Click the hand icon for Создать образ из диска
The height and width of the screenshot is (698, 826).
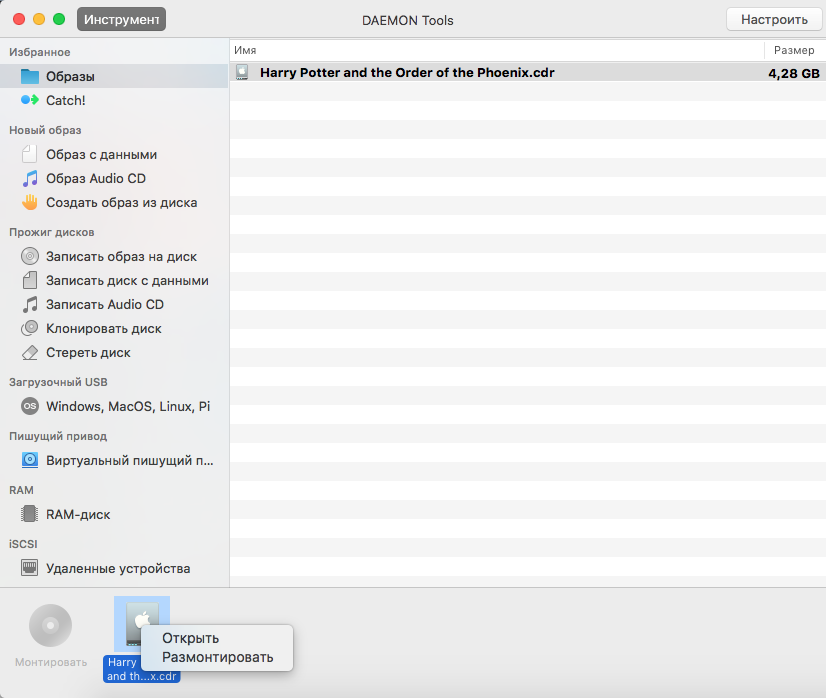[30, 202]
